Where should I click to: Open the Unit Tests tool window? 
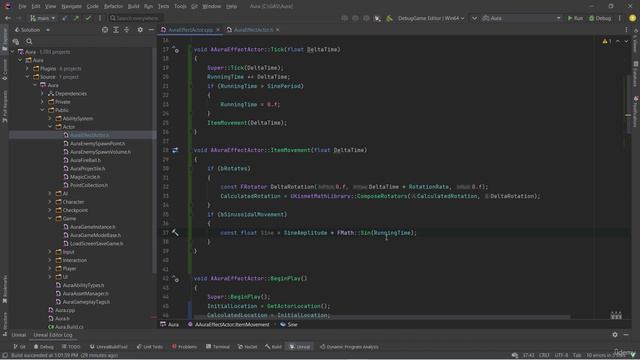click(150, 347)
